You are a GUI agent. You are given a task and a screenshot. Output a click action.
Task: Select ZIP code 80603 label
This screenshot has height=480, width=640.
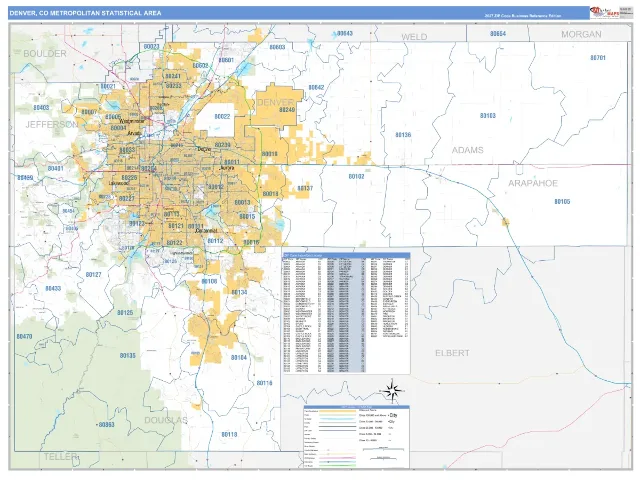277,47
